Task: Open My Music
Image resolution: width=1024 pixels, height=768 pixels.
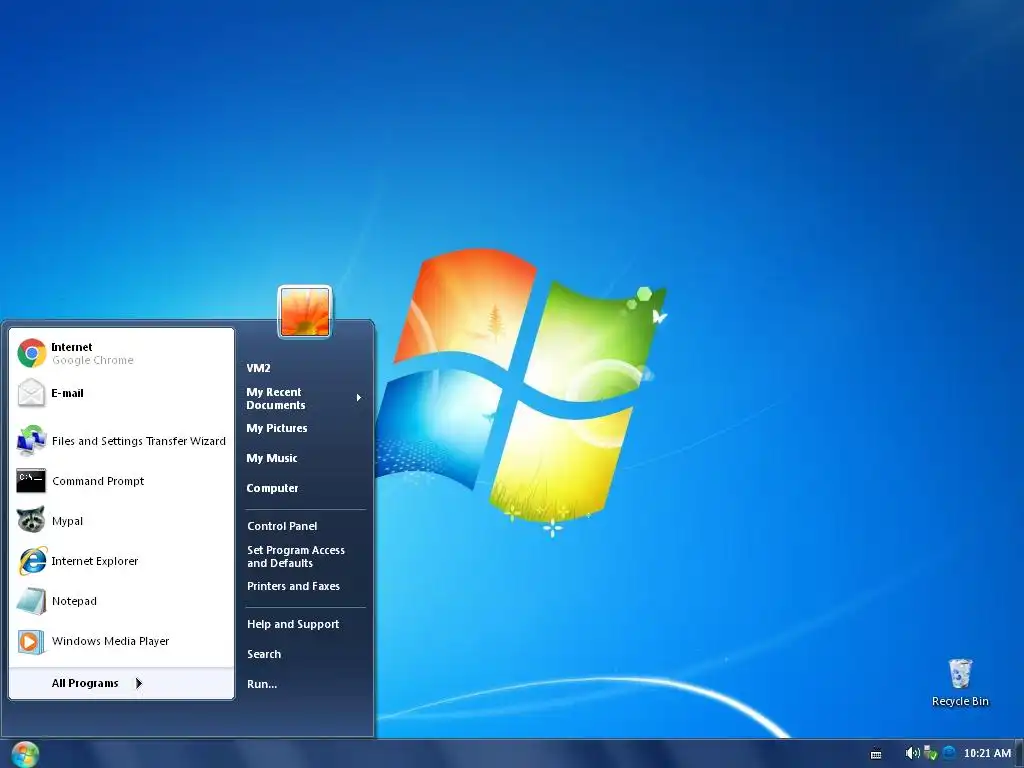Action: pyautogui.click(x=304, y=458)
